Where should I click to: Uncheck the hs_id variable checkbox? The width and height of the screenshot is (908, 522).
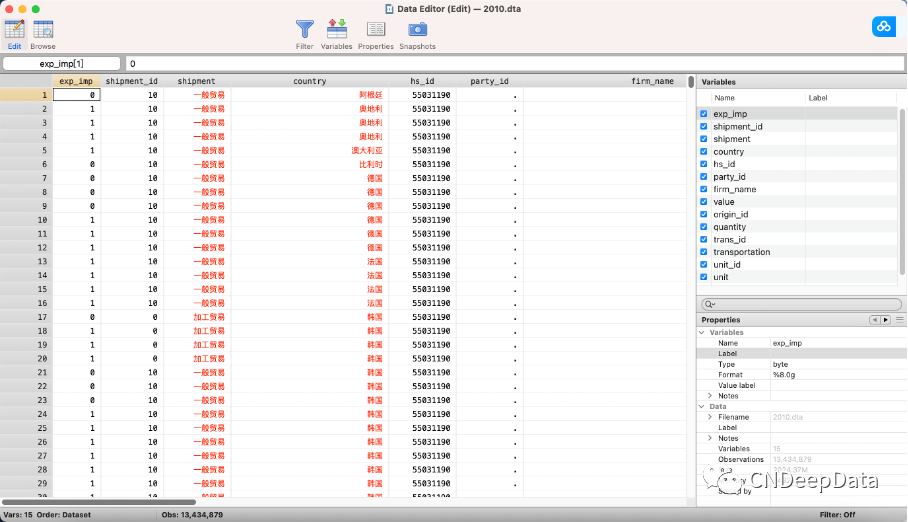704,164
